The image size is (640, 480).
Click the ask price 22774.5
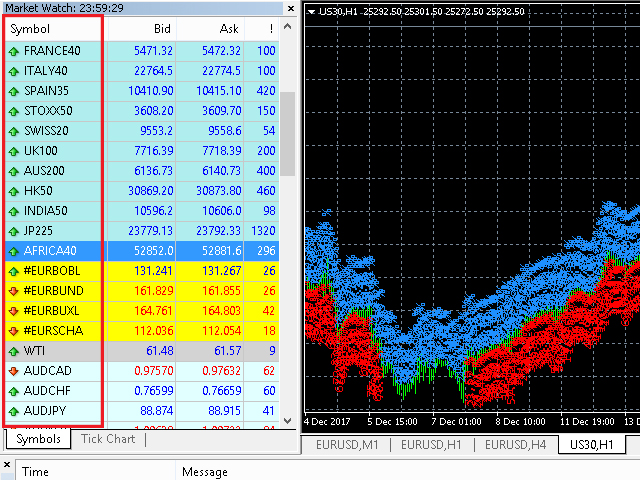[x=222, y=71]
